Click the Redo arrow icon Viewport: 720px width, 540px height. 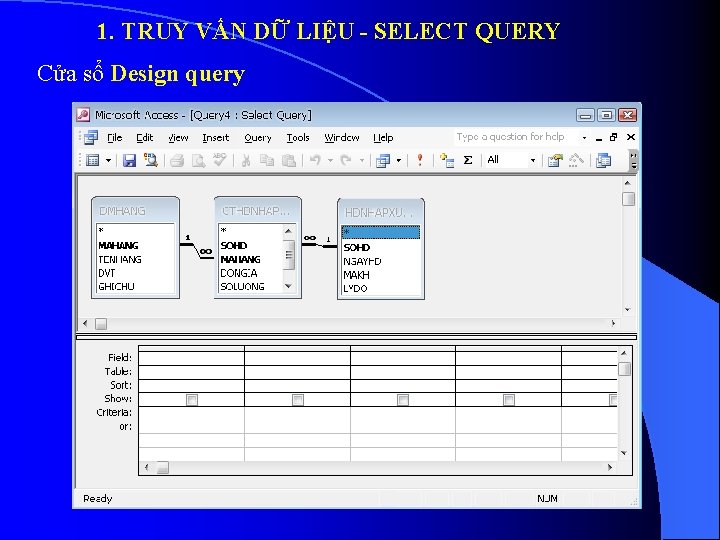point(346,160)
